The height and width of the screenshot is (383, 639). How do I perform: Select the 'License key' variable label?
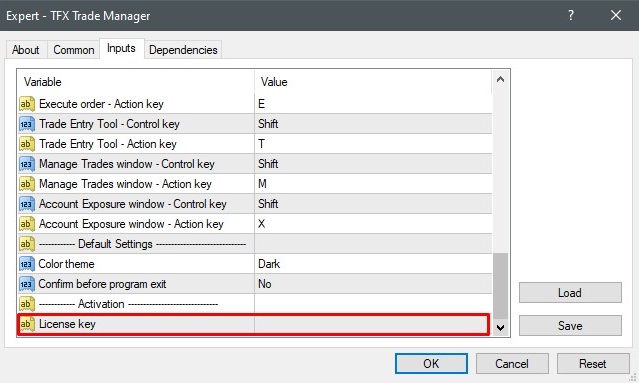(67, 324)
